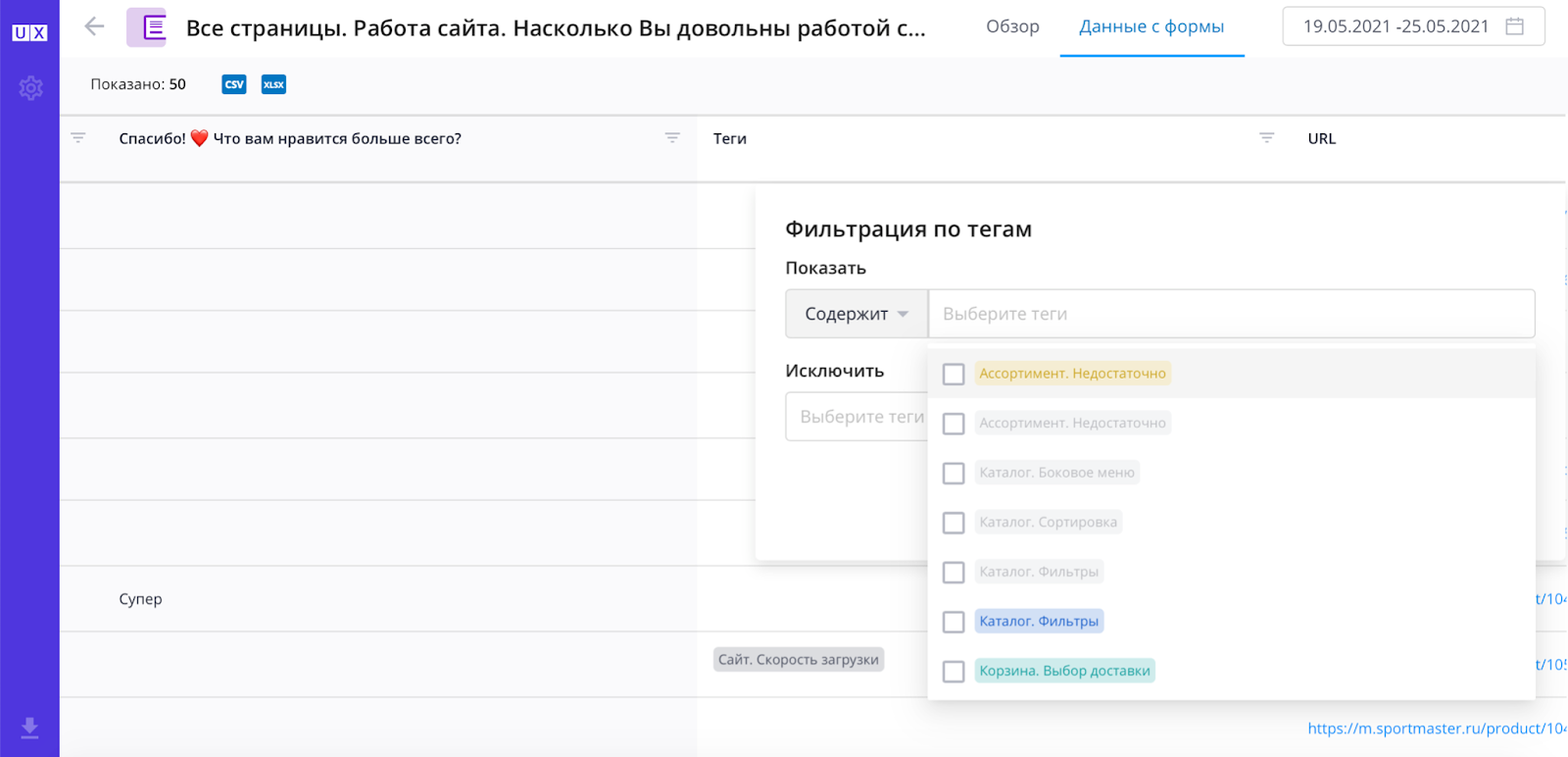The image size is (1568, 757).
Task: Switch to Обзор tab
Action: (1012, 26)
